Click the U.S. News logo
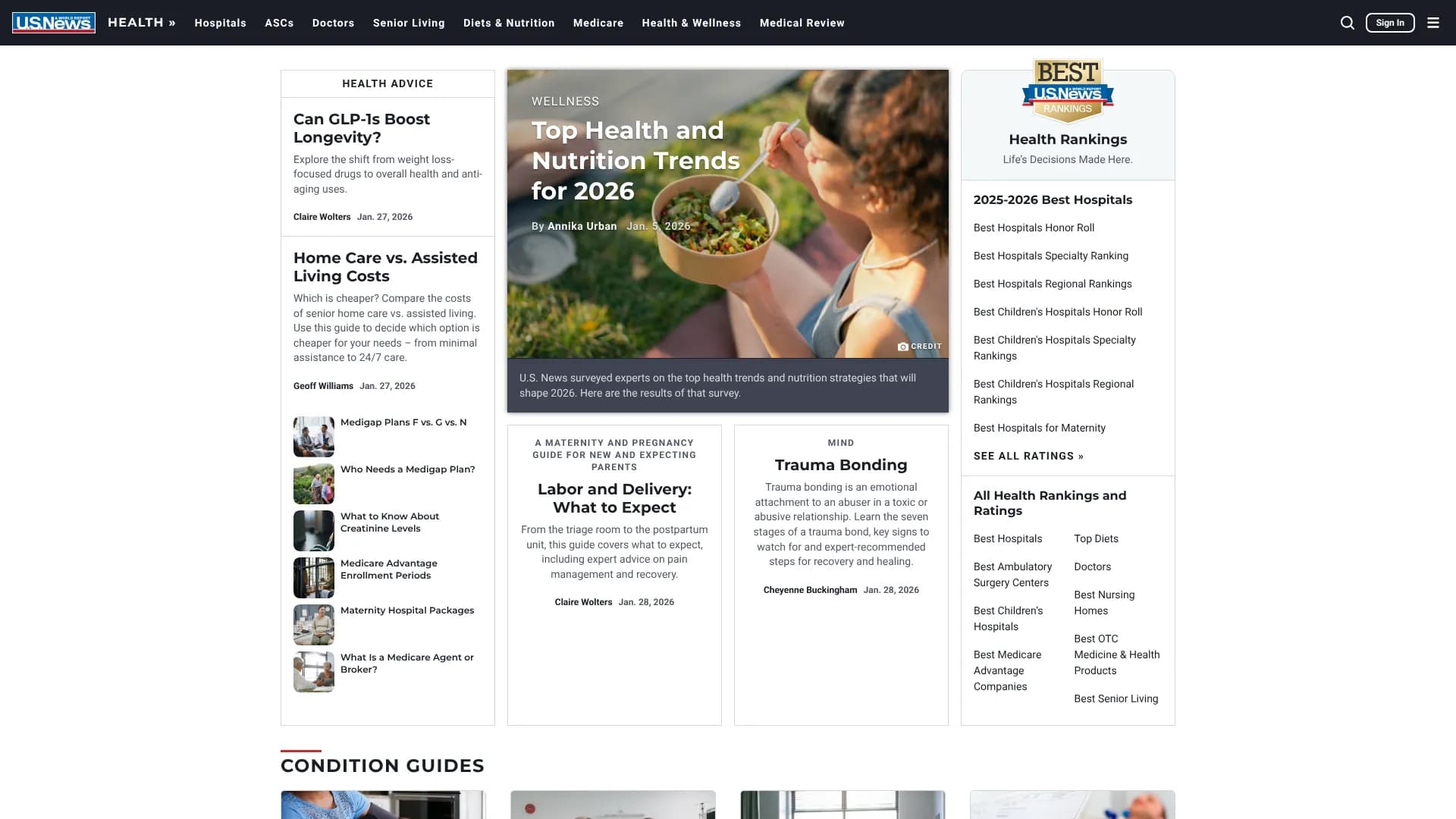 (54, 23)
